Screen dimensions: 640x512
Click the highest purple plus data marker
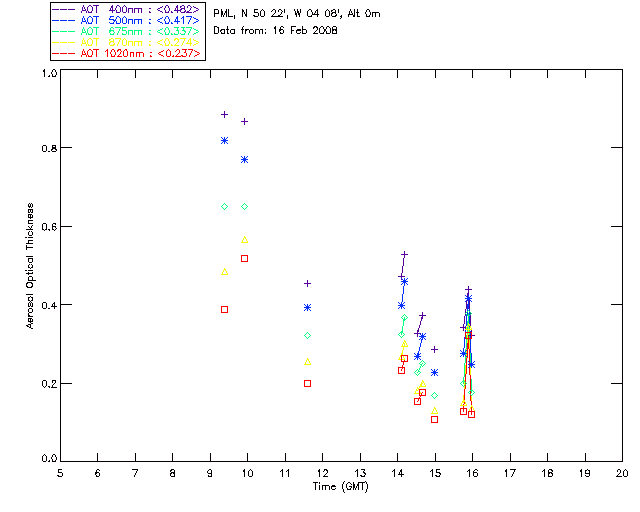tap(224, 115)
